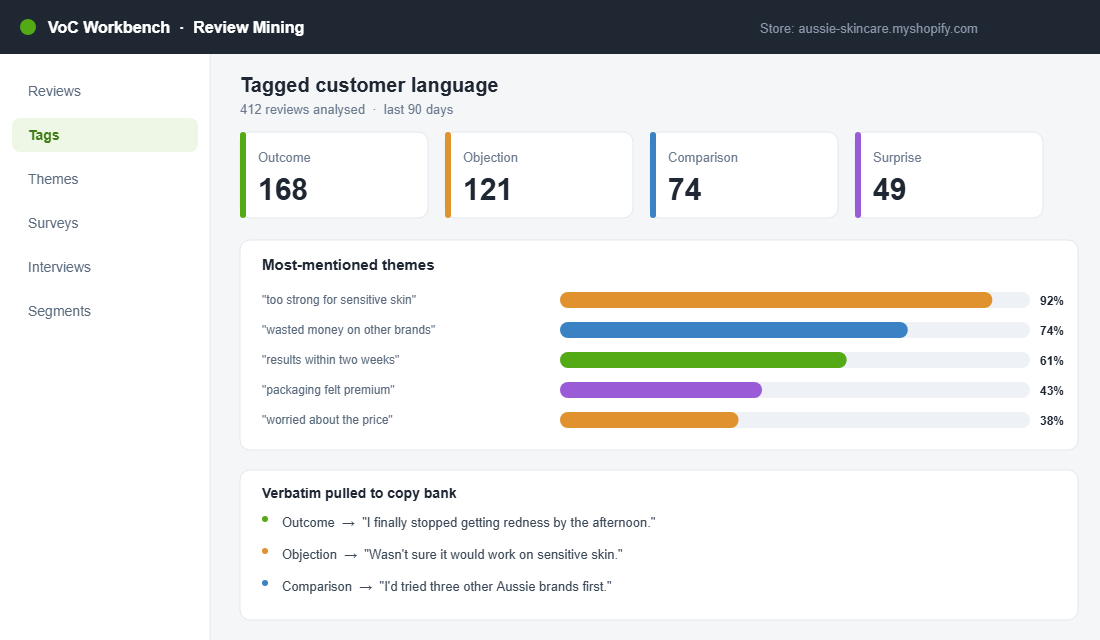
Task: Select the Tags sidebar item
Action: click(x=105, y=135)
